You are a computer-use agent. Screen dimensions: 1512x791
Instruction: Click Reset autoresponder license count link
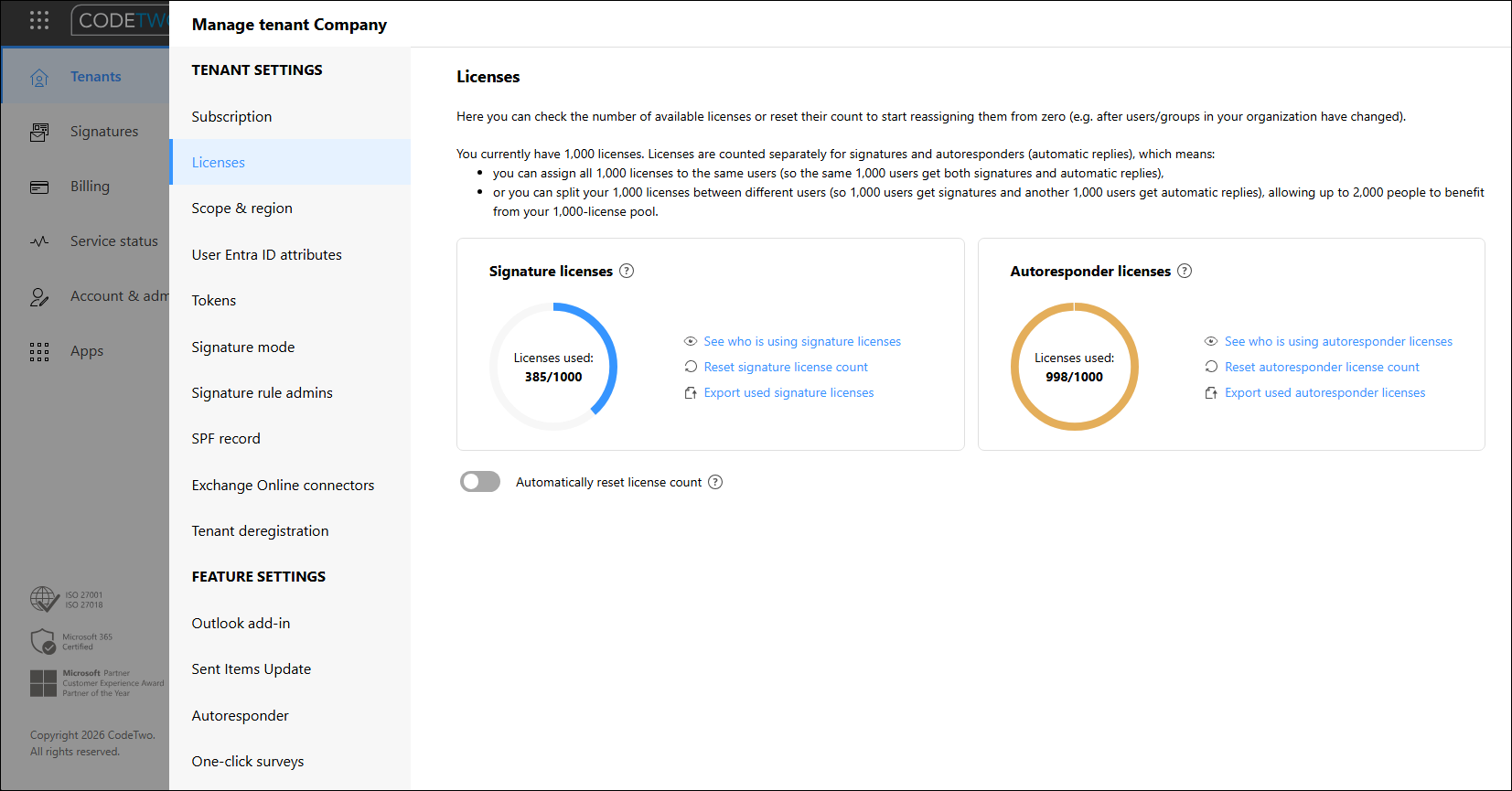1322,367
